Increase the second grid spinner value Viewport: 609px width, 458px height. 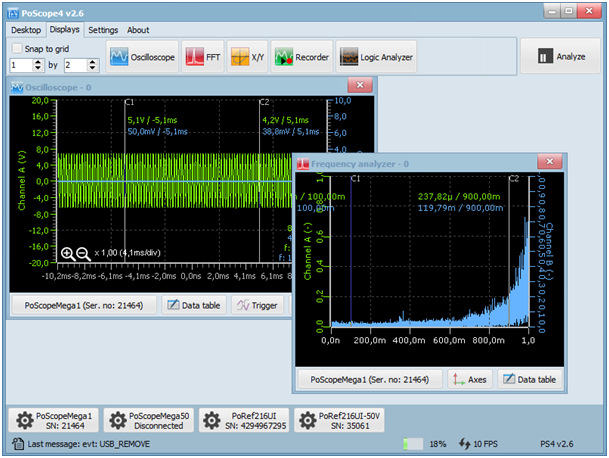click(x=92, y=62)
